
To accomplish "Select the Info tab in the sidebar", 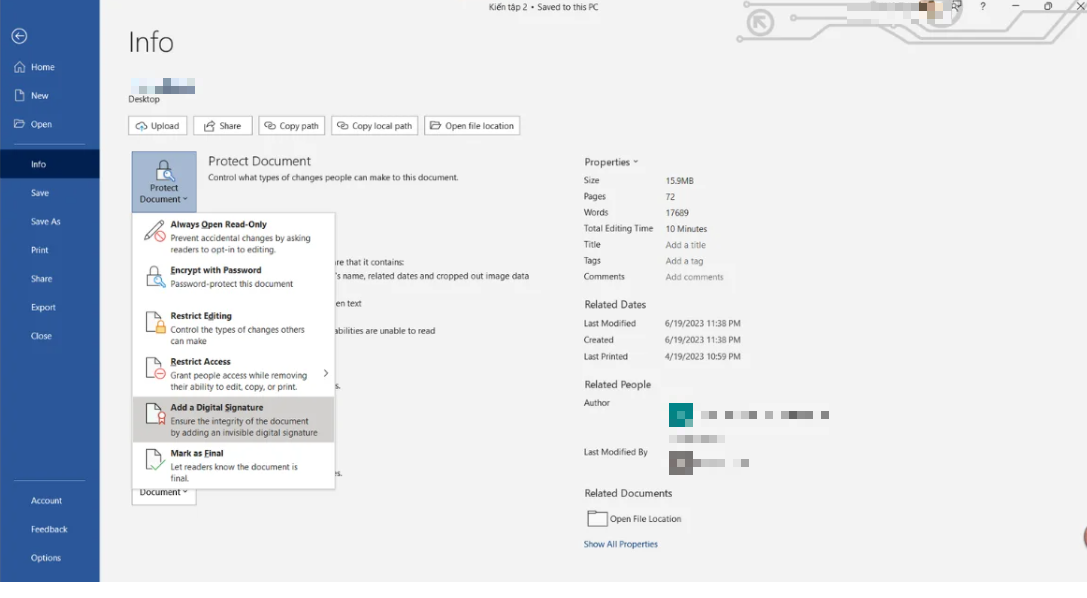I will tap(49, 164).
